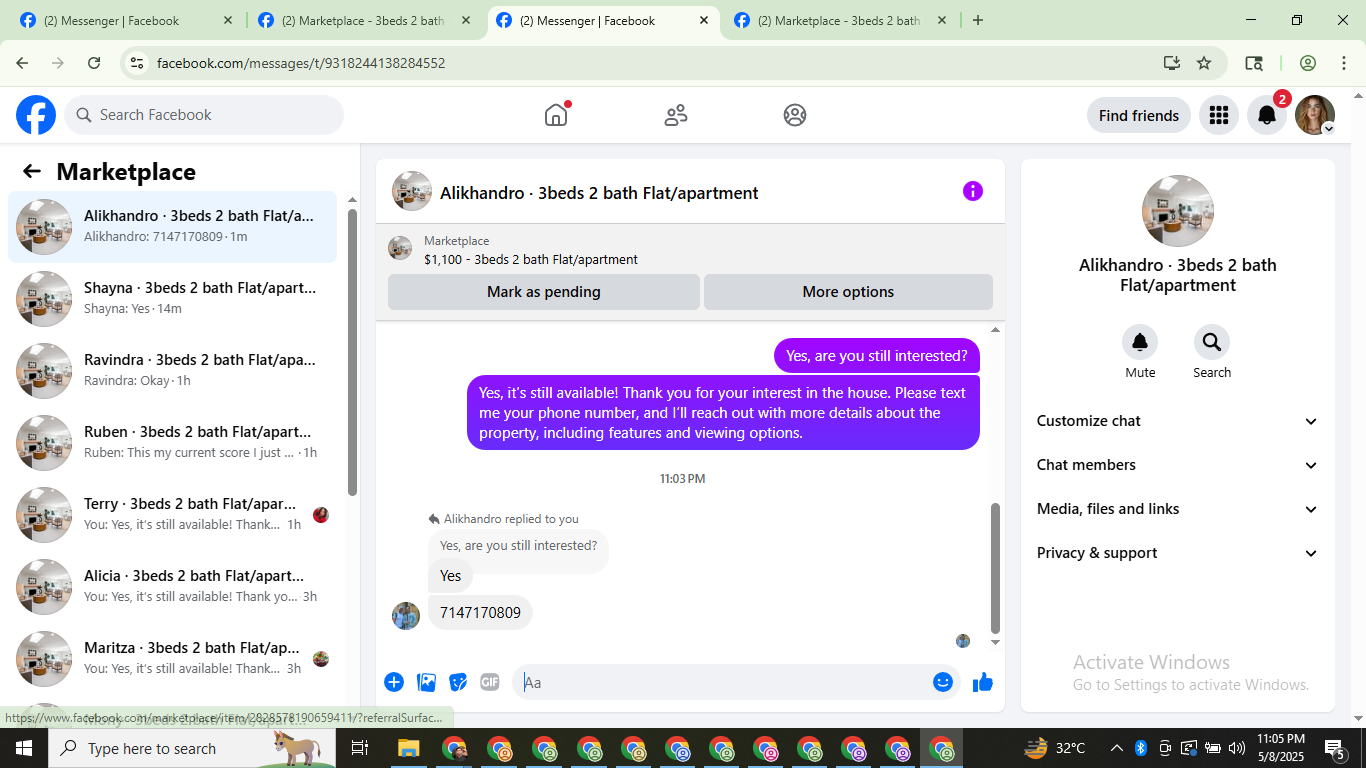Open the Facebook logo home link
1366x768 pixels.
(36, 115)
